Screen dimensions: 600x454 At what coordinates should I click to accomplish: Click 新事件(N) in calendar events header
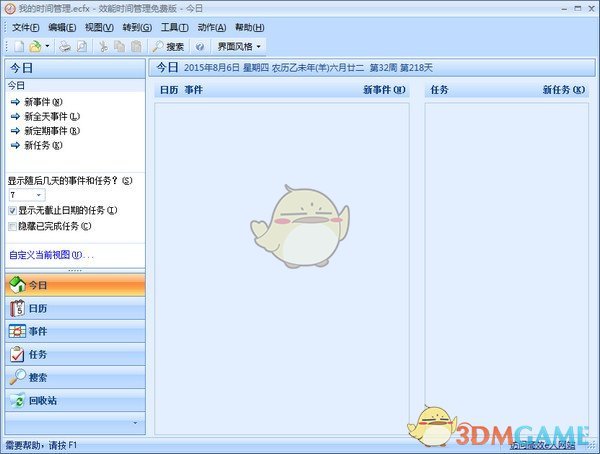384,90
